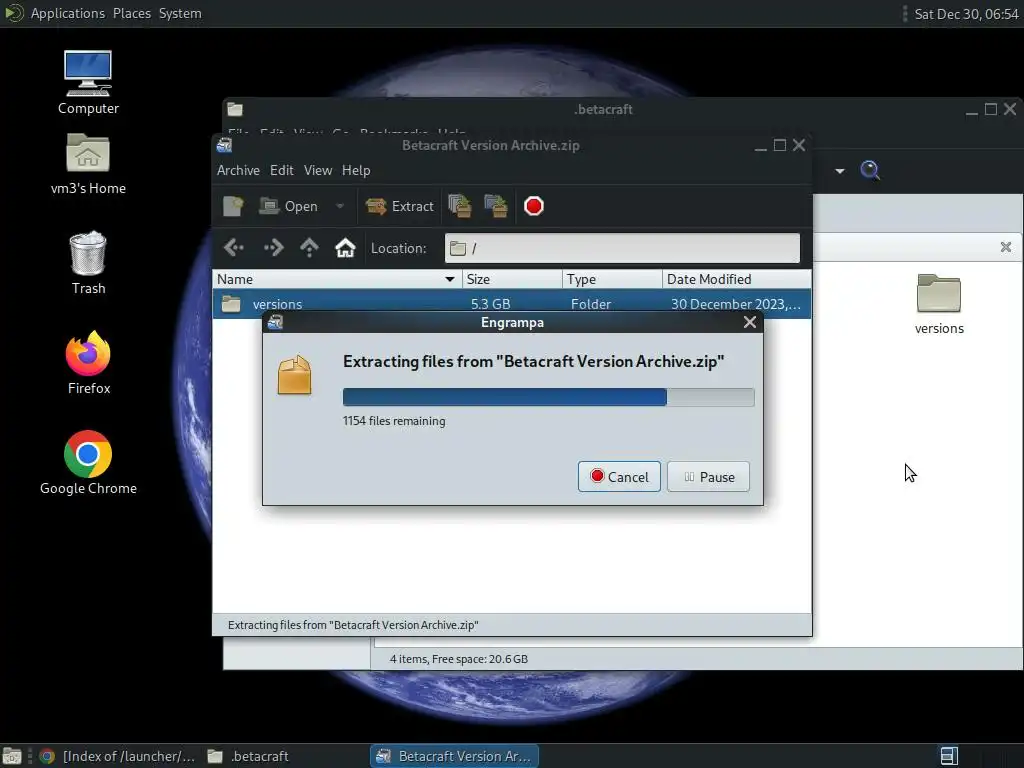Click the Open archive button
This screenshot has width=1024, height=768.
click(289, 206)
